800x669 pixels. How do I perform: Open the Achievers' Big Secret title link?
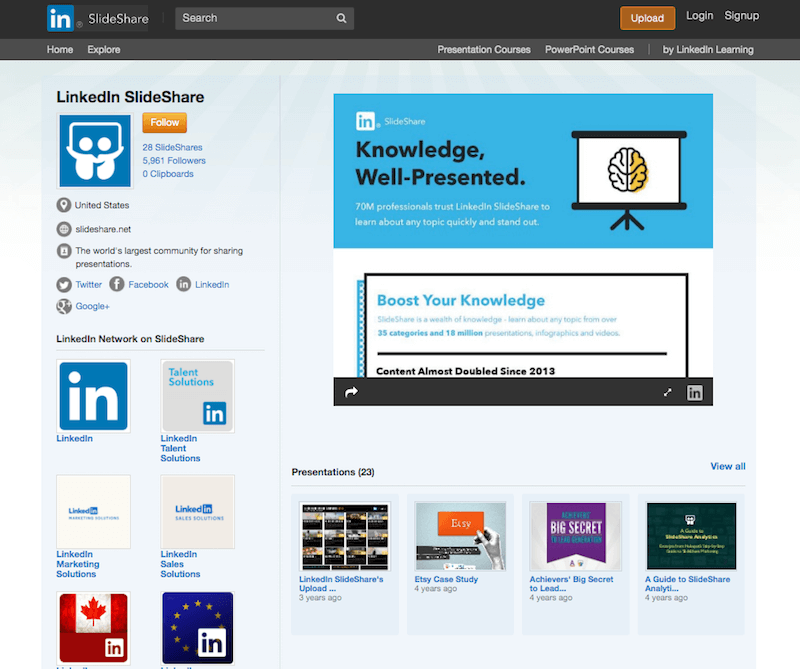(571, 584)
